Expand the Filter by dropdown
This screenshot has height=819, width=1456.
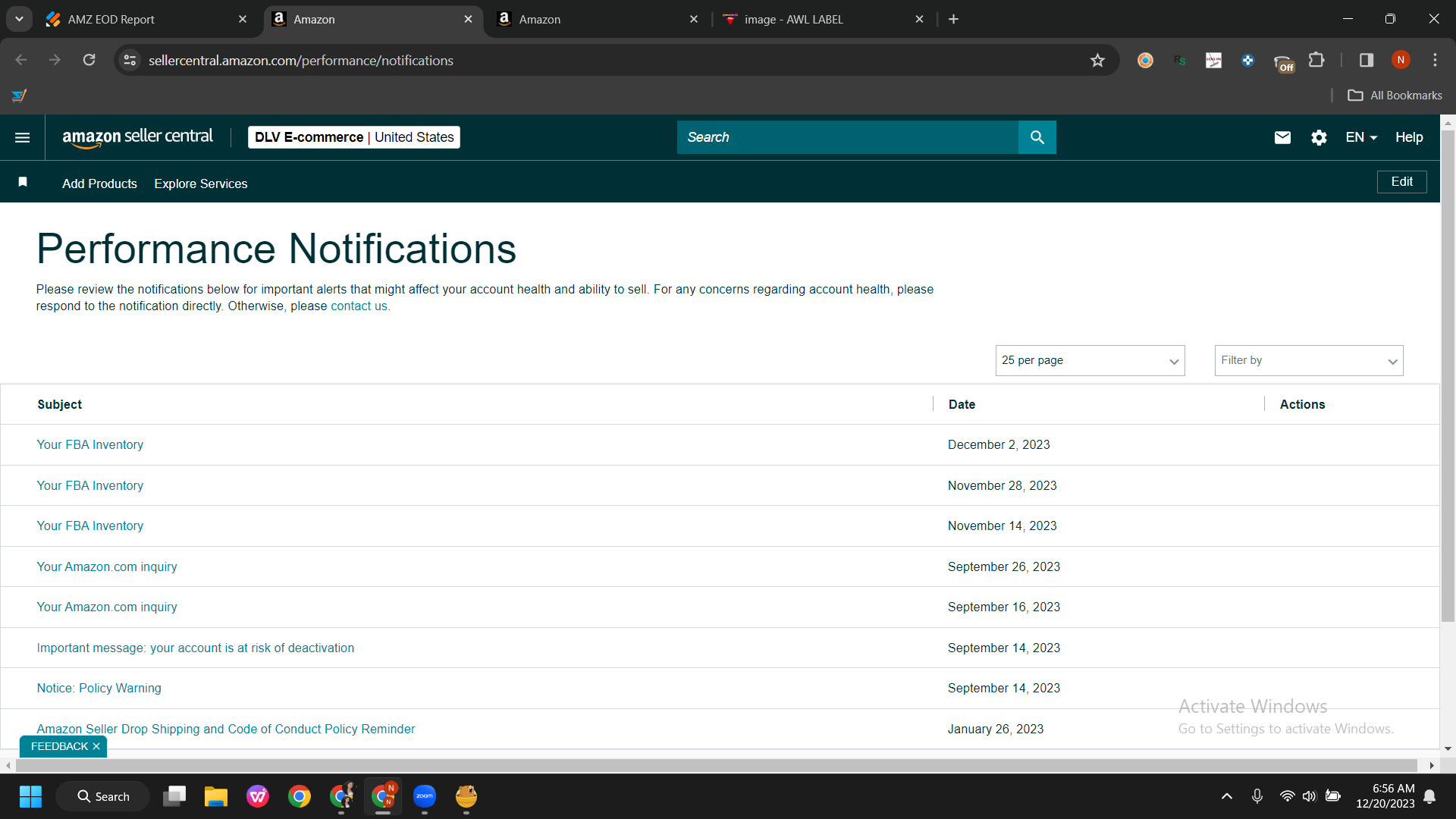1309,360
